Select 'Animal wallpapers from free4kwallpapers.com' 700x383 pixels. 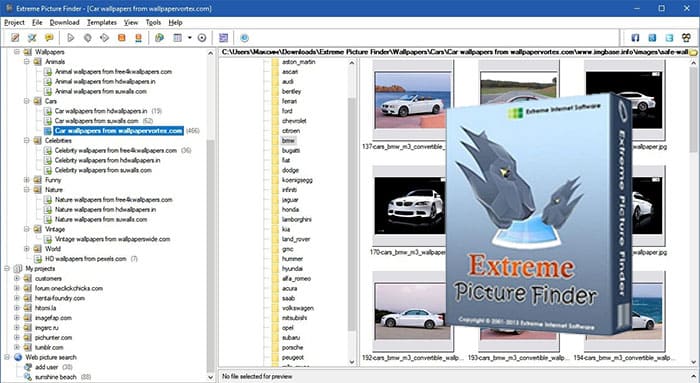[113, 71]
